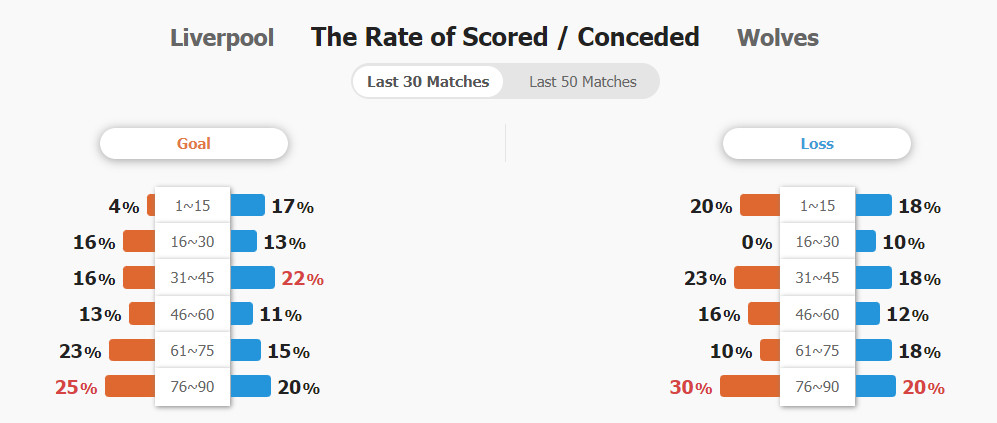This screenshot has height=423, width=997.
Task: Click Liverpool's orange 25% goal bar
Action: pyautogui.click(x=130, y=386)
